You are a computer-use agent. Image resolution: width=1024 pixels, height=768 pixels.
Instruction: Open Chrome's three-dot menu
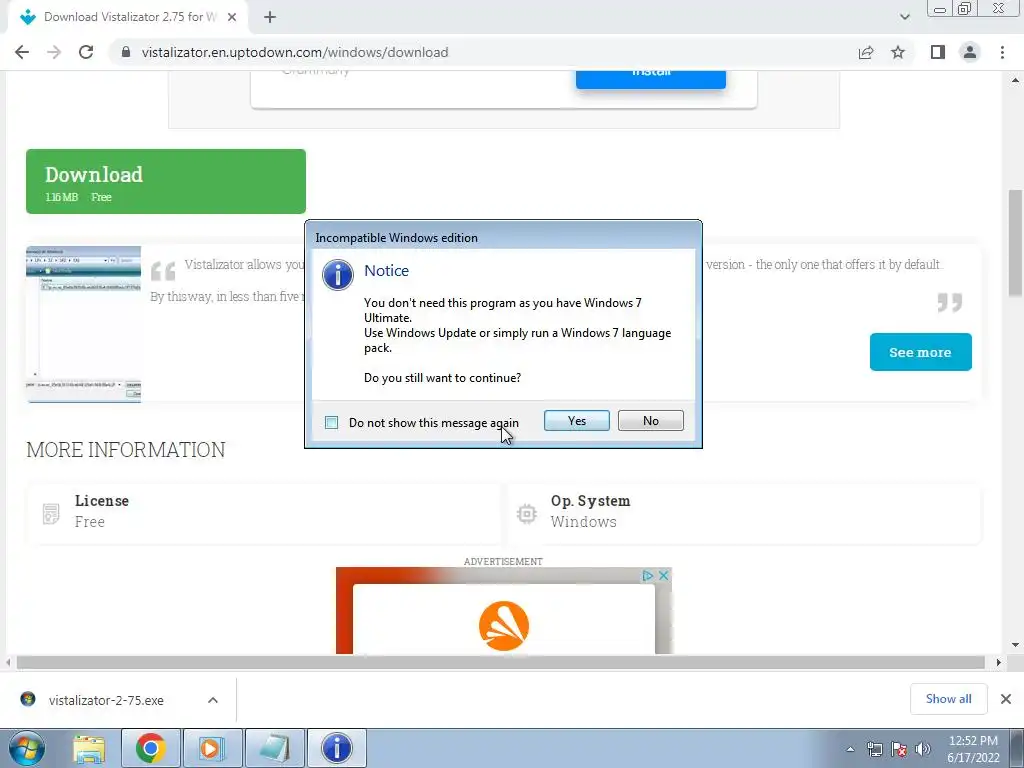[x=1002, y=52]
